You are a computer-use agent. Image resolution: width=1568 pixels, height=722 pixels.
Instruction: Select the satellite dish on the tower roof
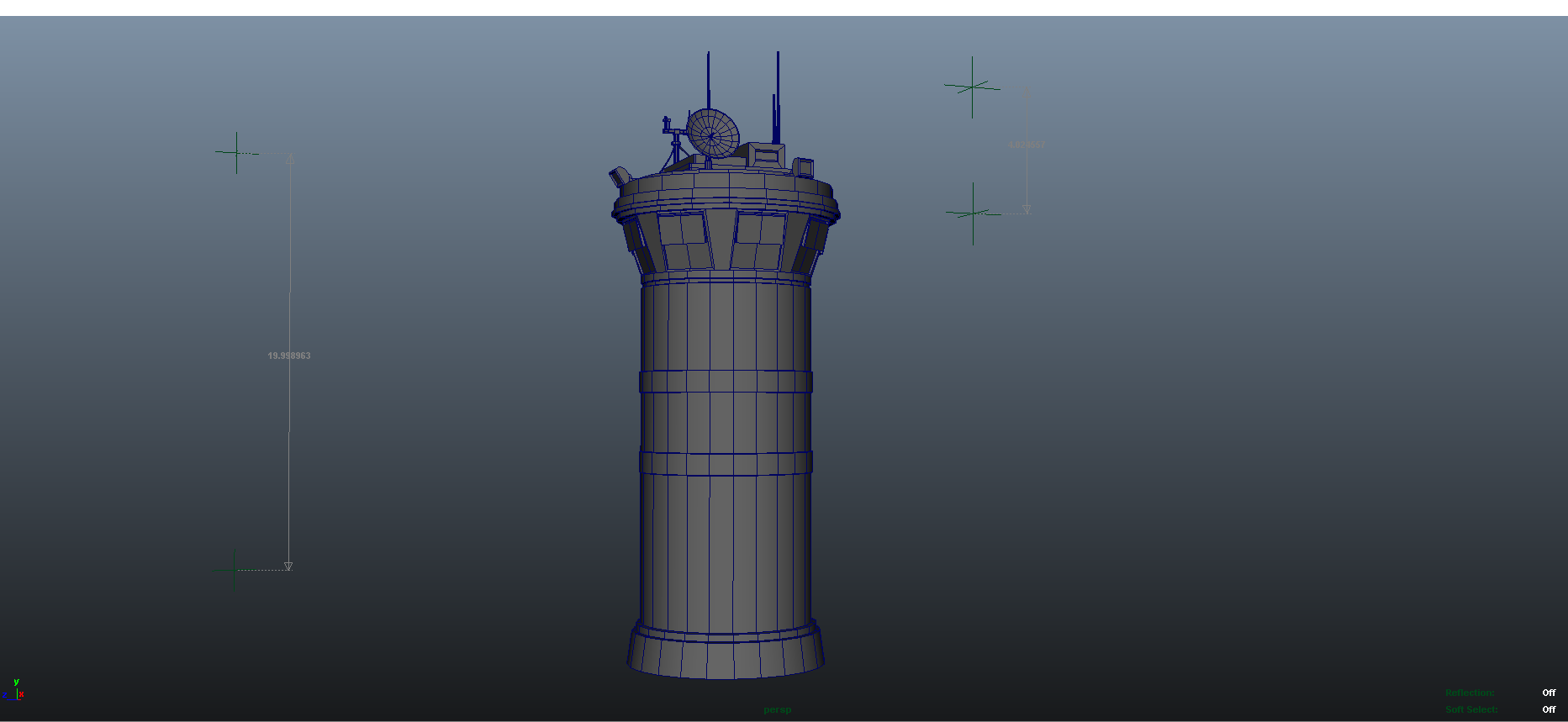[712, 133]
